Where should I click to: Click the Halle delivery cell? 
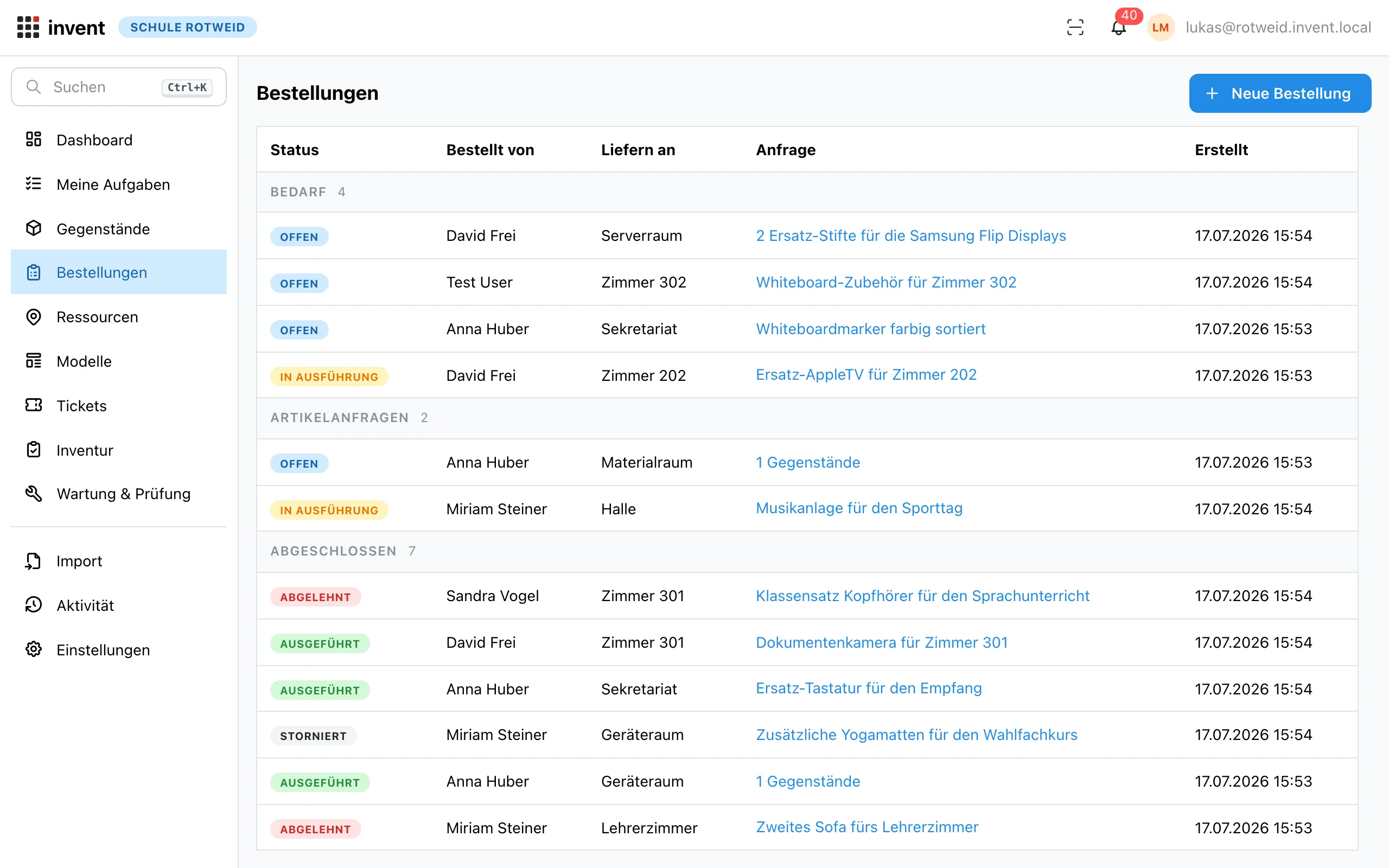618,509
